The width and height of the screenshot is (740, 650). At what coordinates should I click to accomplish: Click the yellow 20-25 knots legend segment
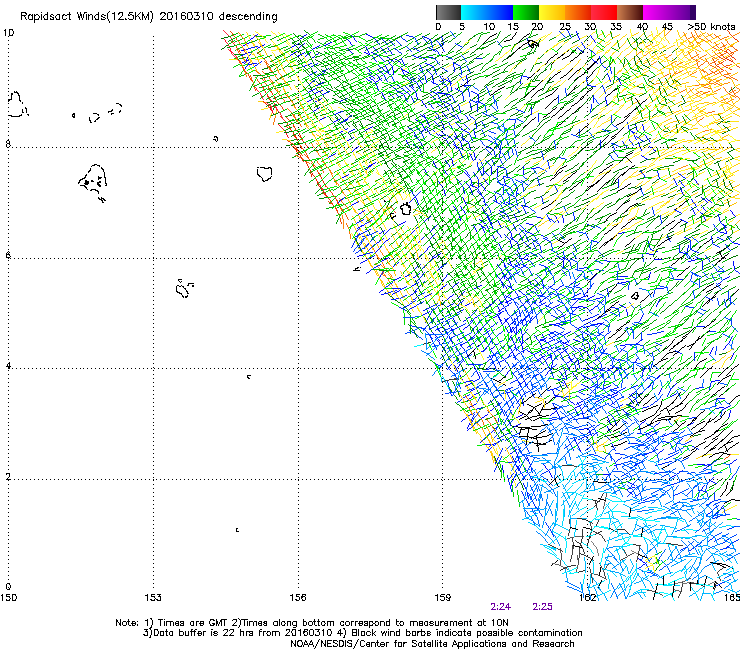point(552,12)
